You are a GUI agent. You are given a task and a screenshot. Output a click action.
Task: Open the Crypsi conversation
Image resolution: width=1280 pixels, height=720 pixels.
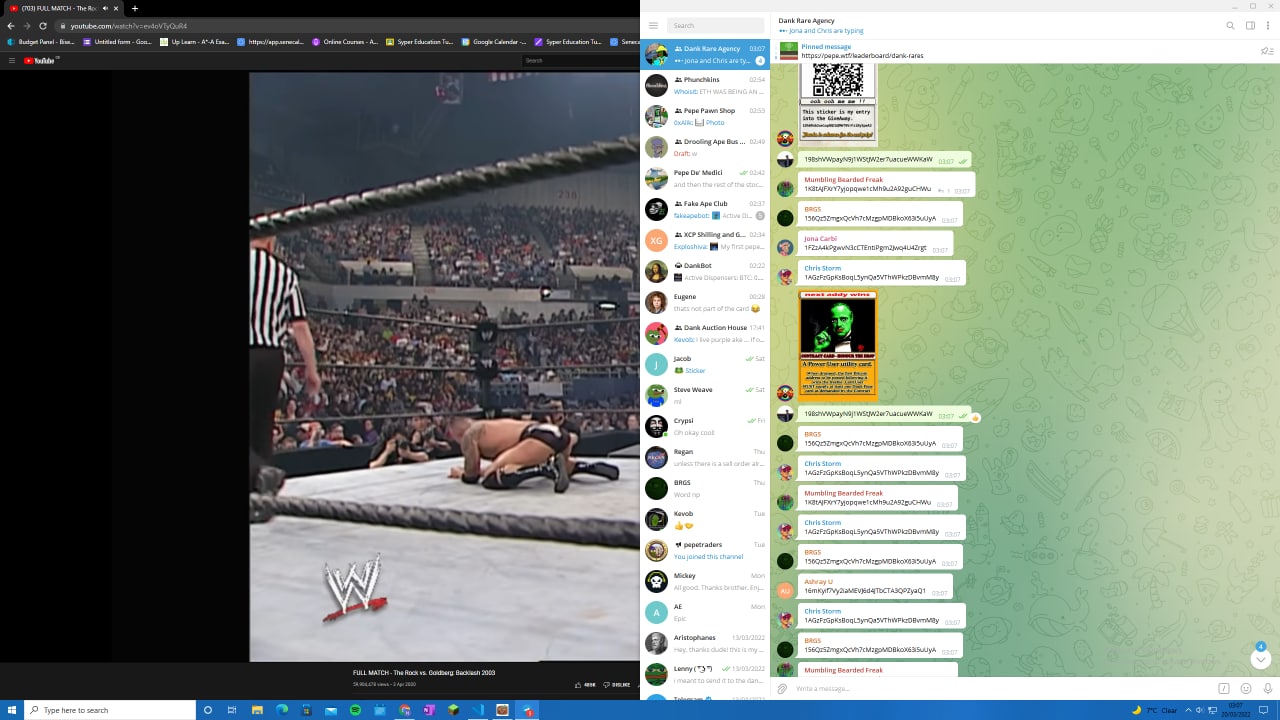click(705, 427)
